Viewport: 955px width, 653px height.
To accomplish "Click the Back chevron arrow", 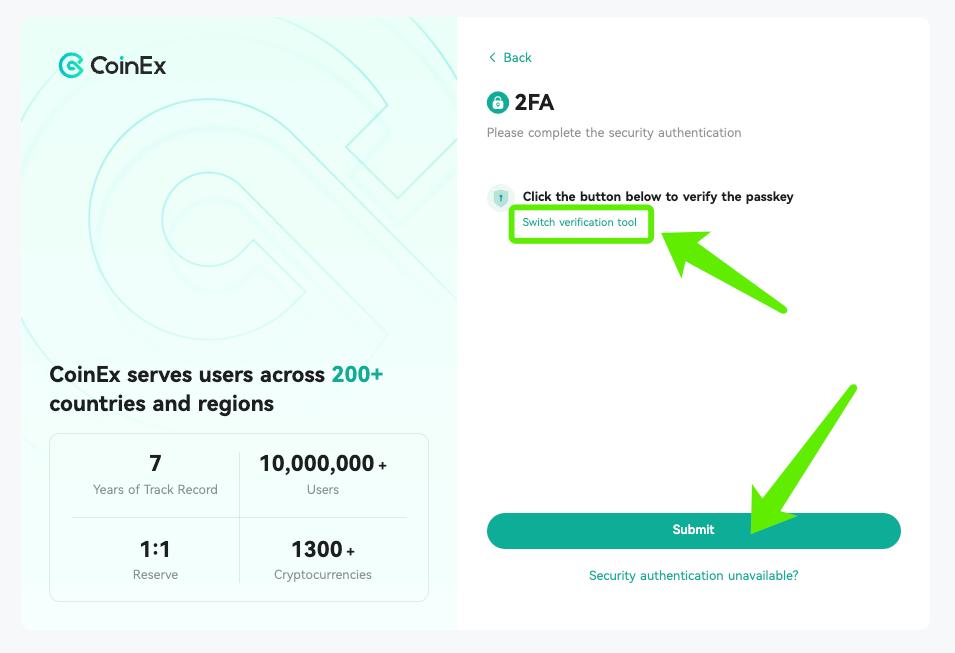I will 492,58.
